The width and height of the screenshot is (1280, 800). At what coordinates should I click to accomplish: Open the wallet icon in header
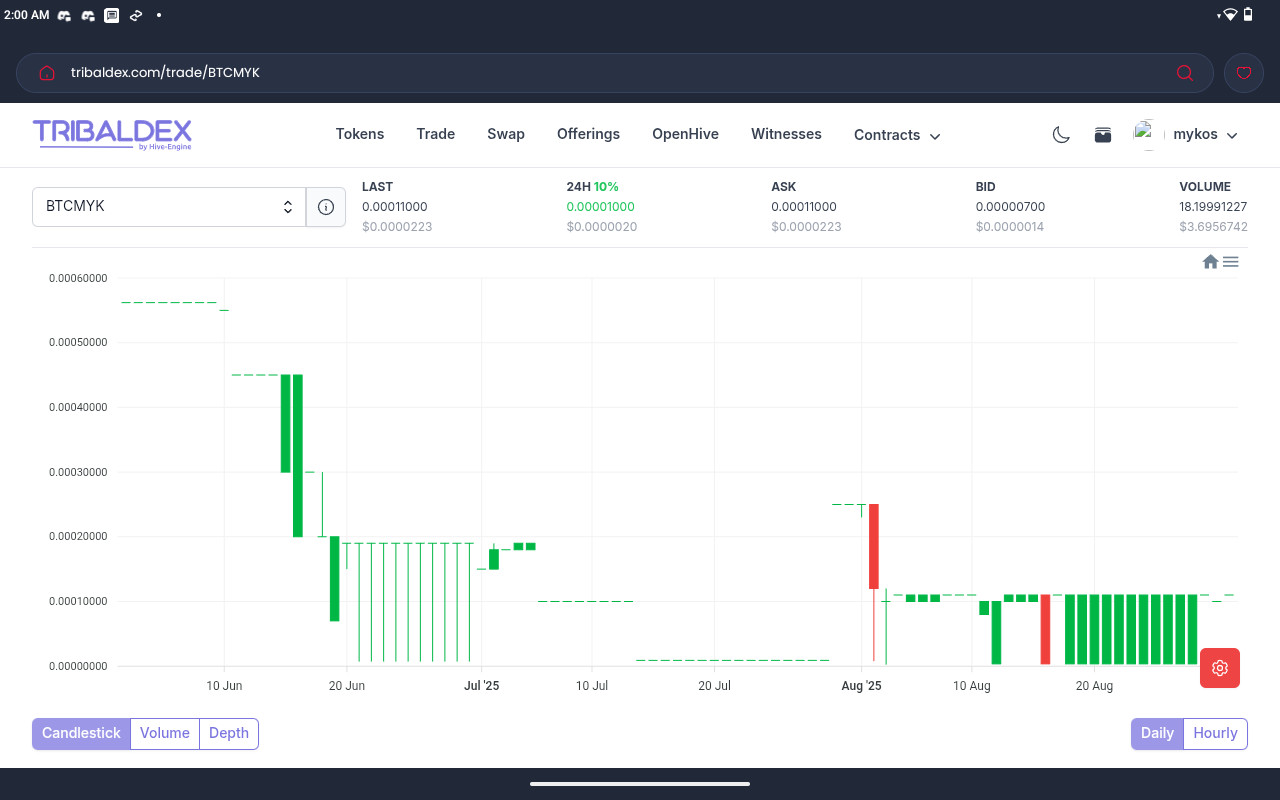[x=1103, y=135]
